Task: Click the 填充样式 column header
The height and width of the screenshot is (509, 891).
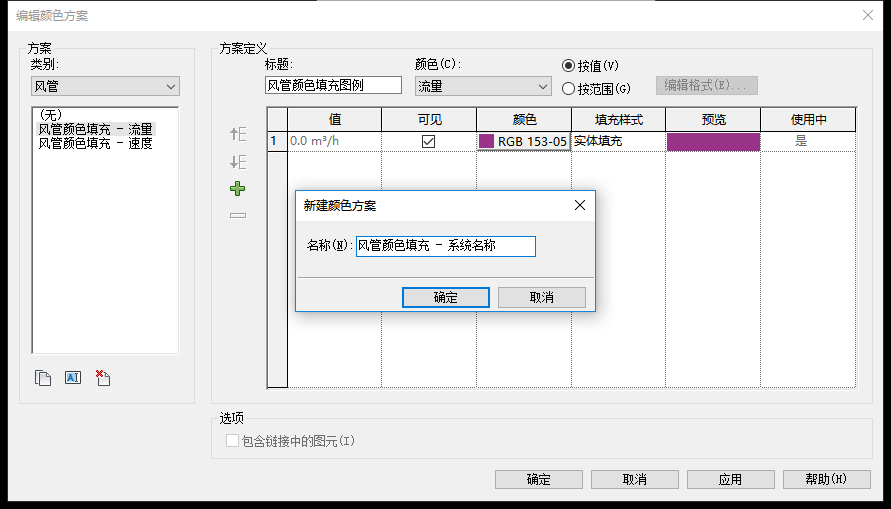Action: tap(618, 119)
